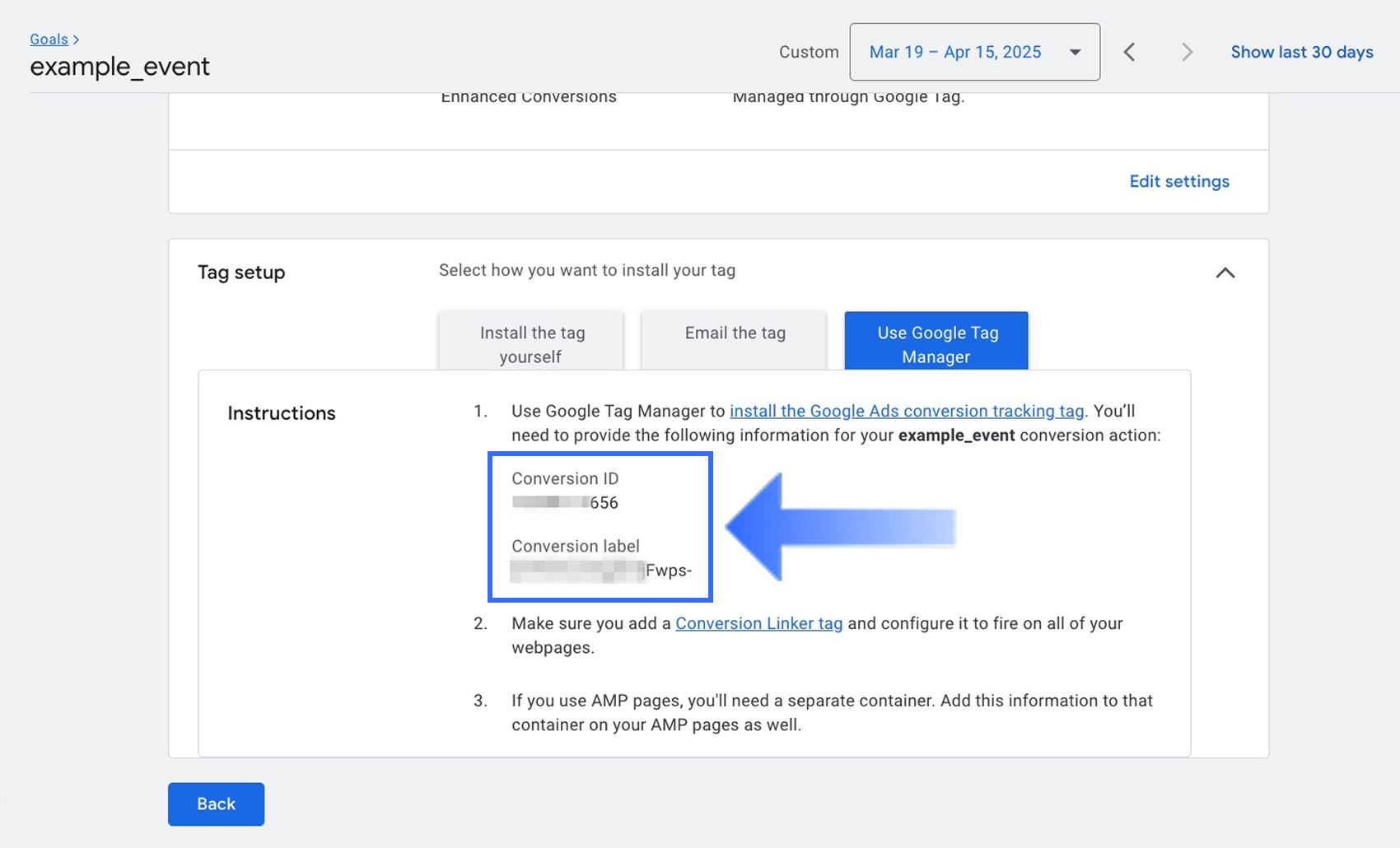This screenshot has height=848, width=1400.
Task: Click the Conversion label value ending Fwps-
Action: click(x=601, y=570)
